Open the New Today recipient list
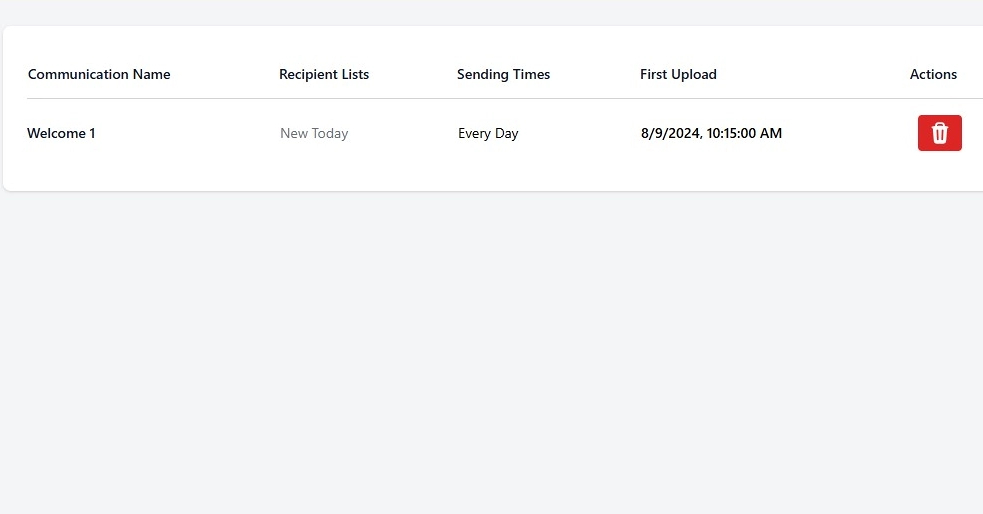The width and height of the screenshot is (983, 514). tap(314, 134)
